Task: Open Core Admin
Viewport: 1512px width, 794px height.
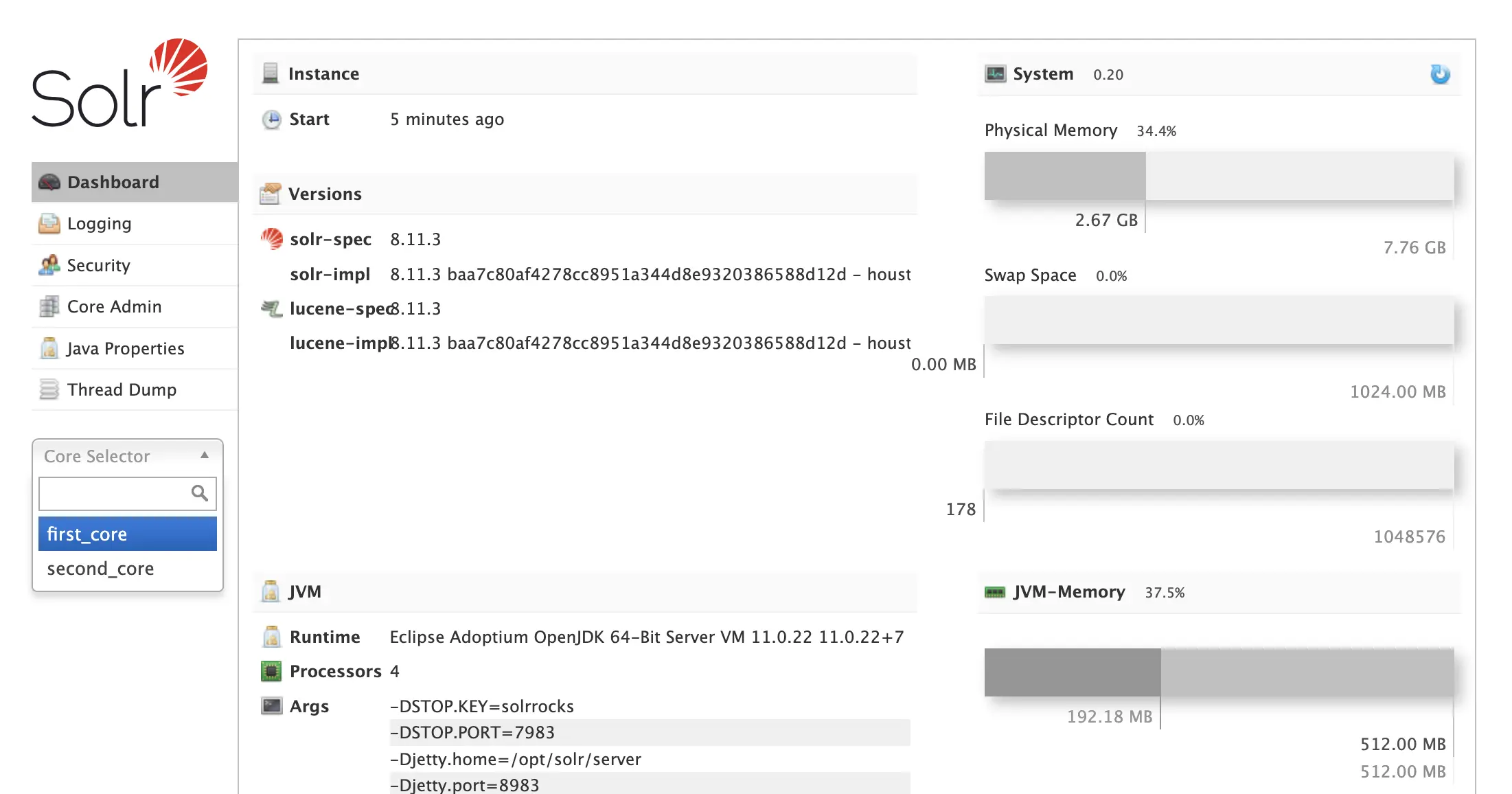Action: (x=135, y=306)
